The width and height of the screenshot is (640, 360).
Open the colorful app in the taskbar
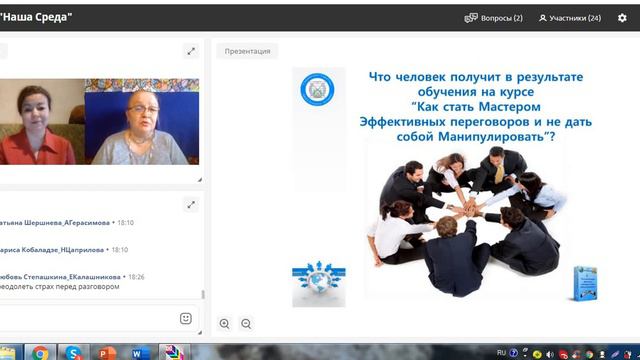174,353
